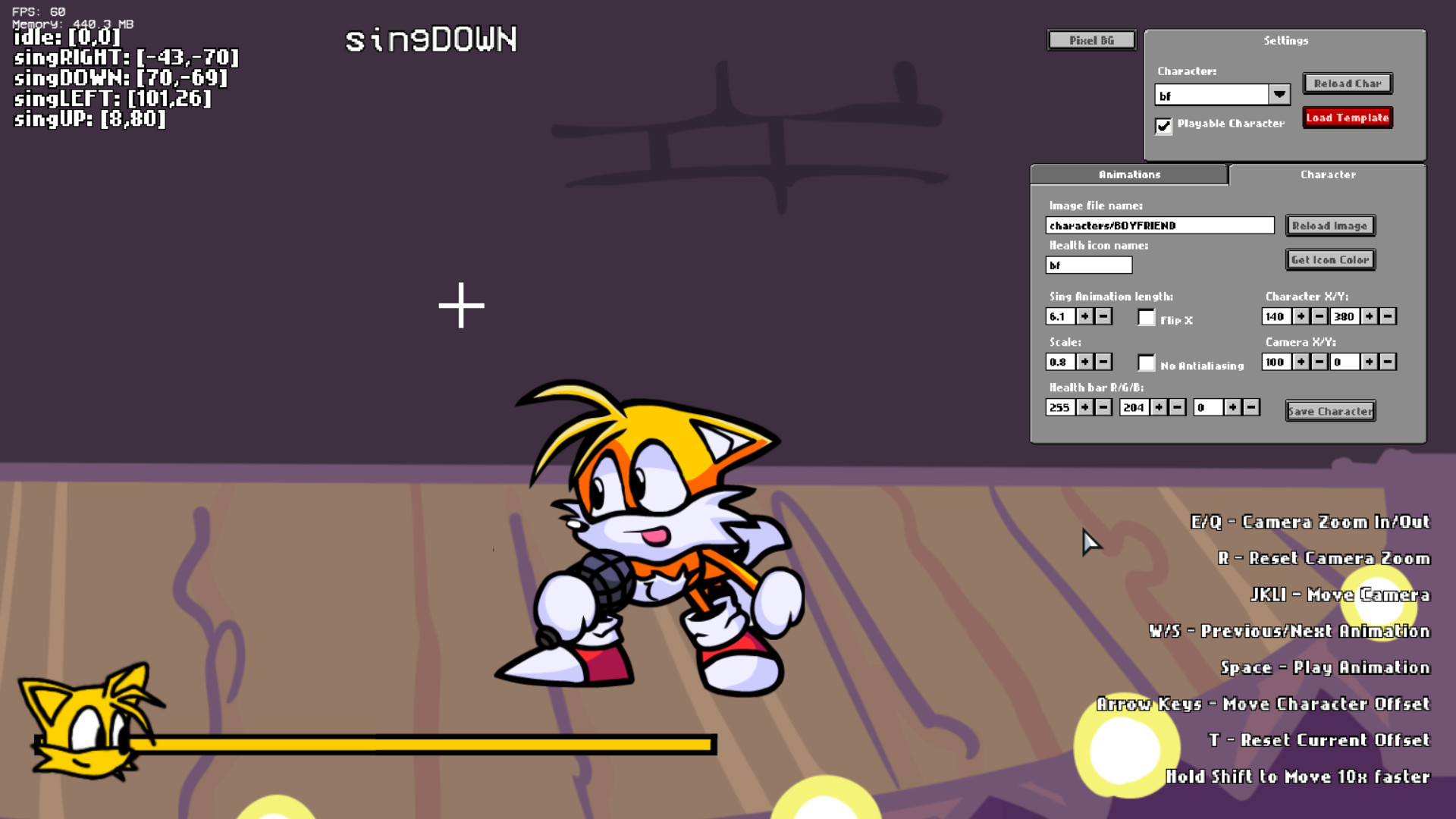Click Health bar red field showing 255
Viewport: 1456px width, 819px height.
click(x=1060, y=407)
